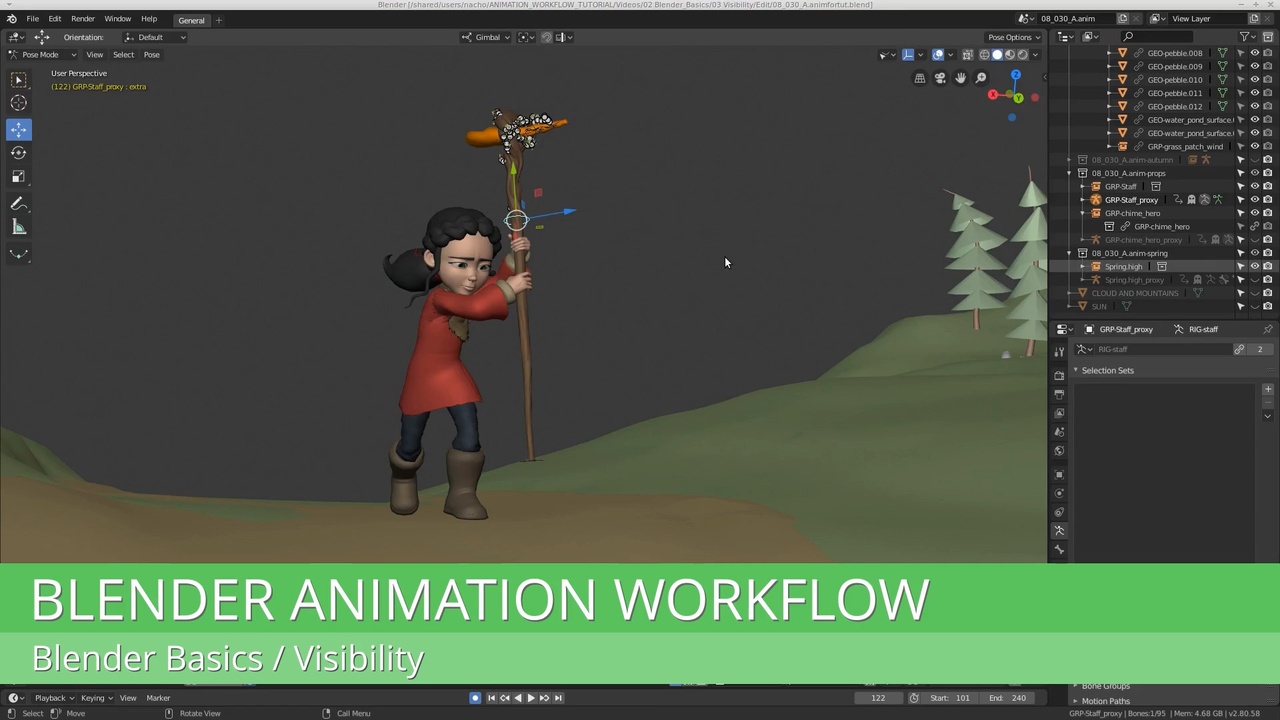This screenshot has width=1280, height=720.
Task: Pin the properties editor context
Action: 1267,329
